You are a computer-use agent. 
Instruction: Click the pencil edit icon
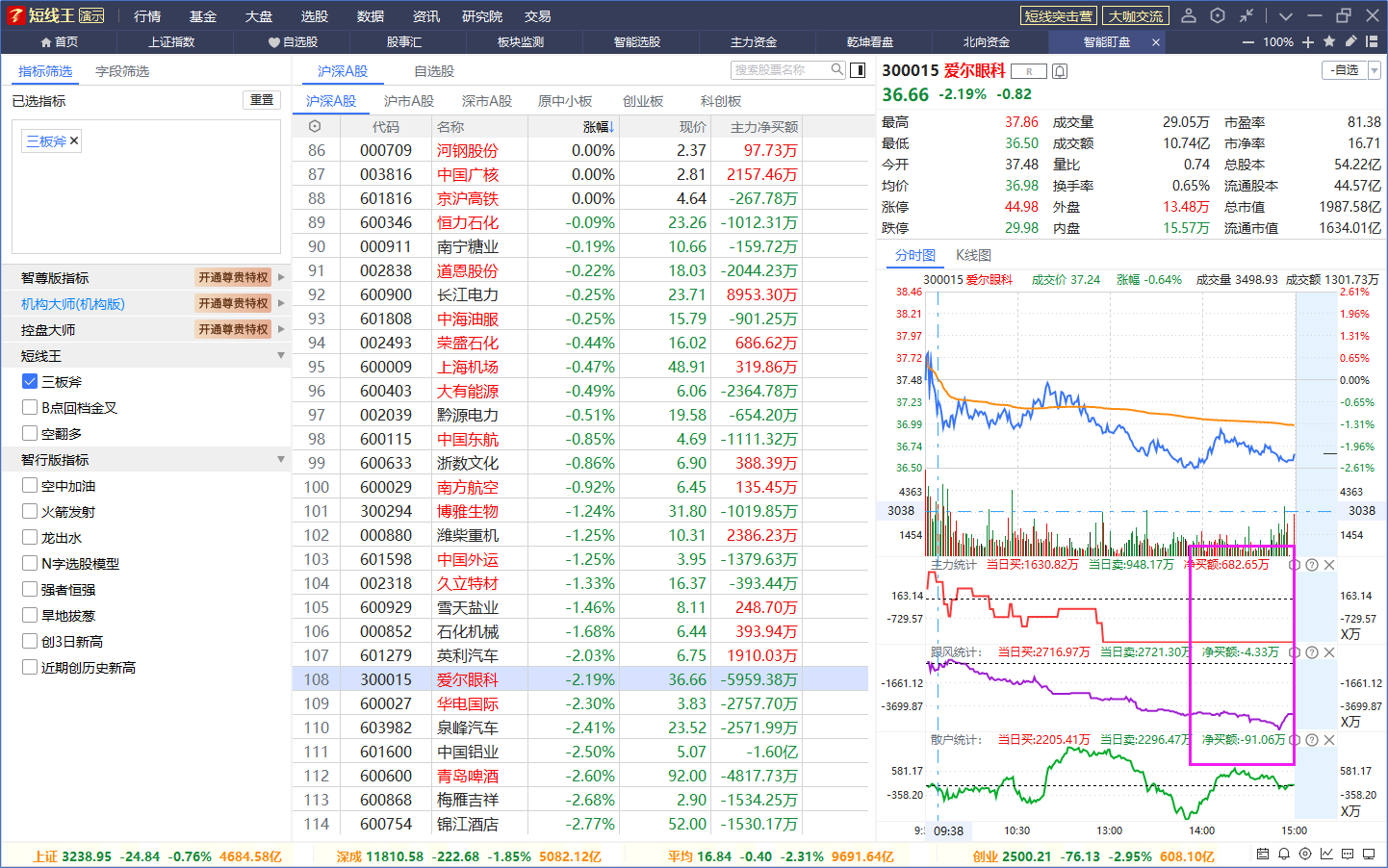(1350, 41)
